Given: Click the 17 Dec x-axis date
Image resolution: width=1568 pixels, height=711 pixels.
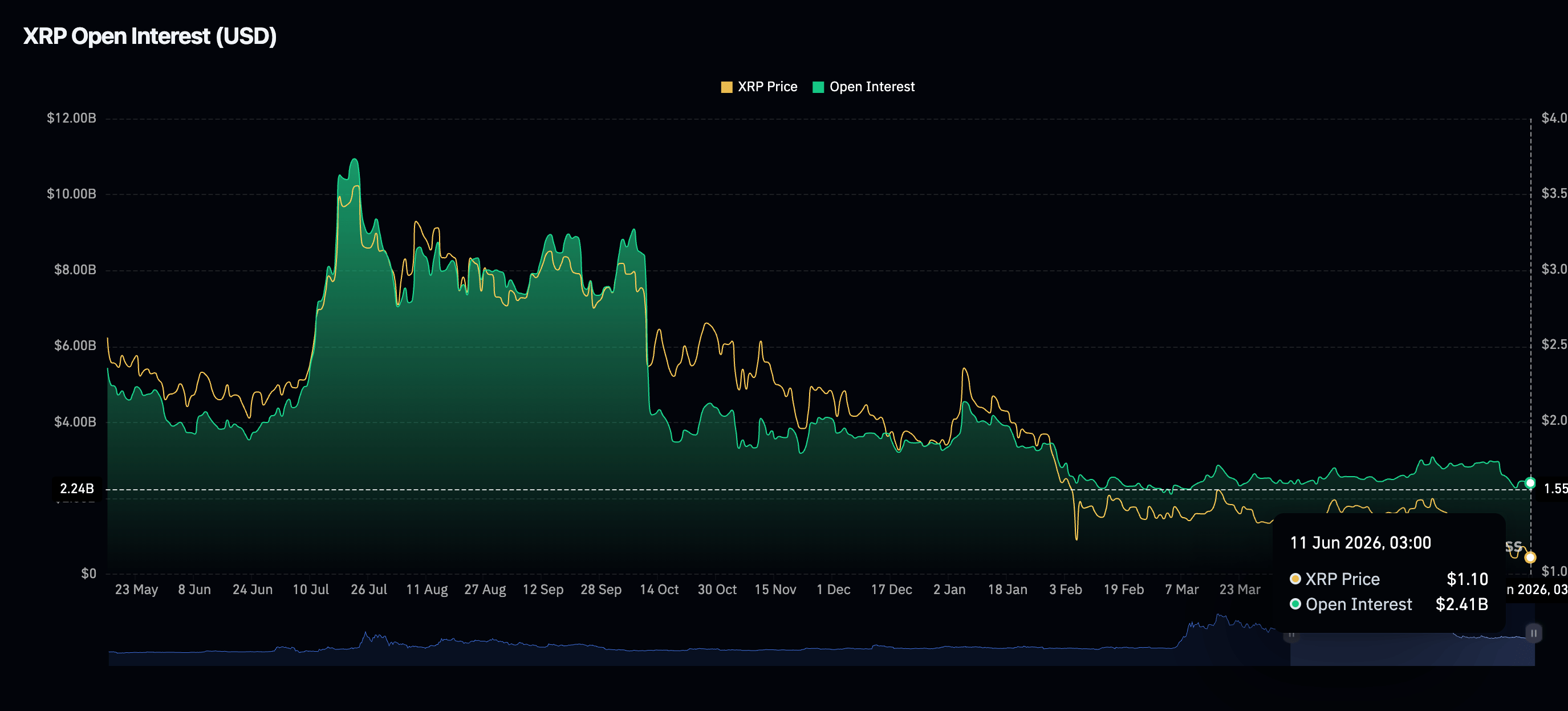Looking at the screenshot, I should coord(892,589).
